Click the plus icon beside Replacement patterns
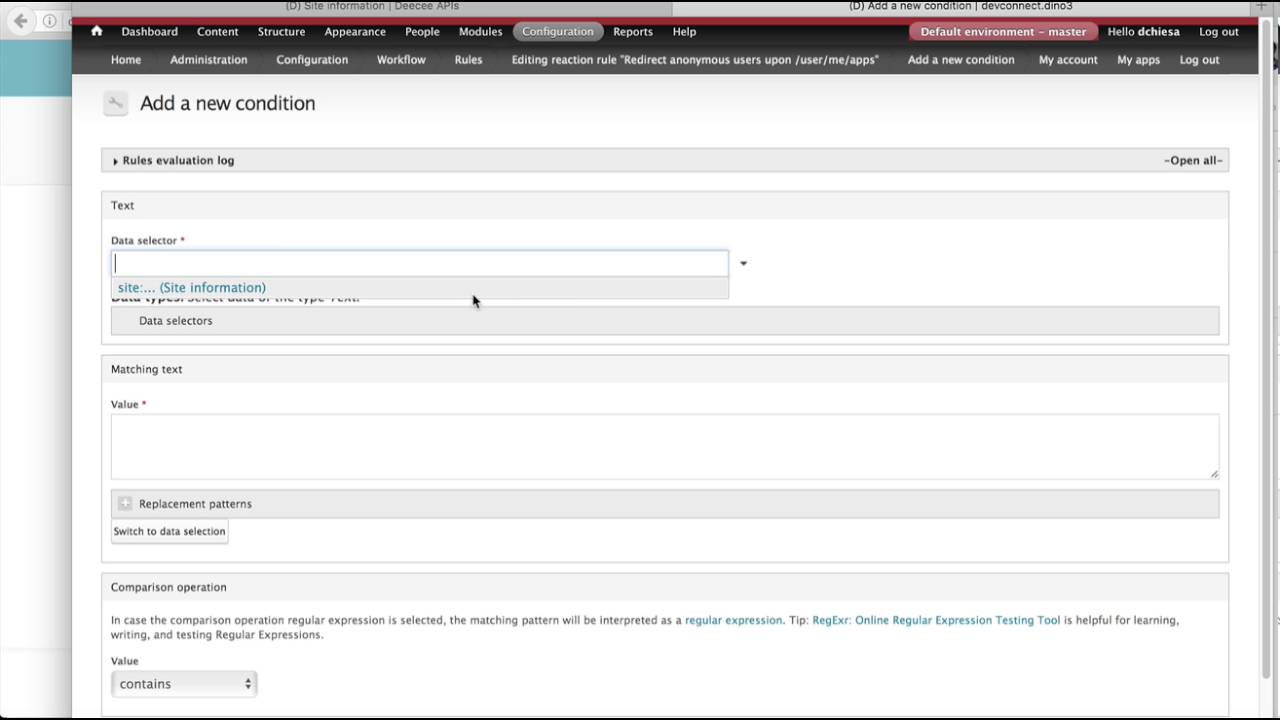 pos(125,504)
